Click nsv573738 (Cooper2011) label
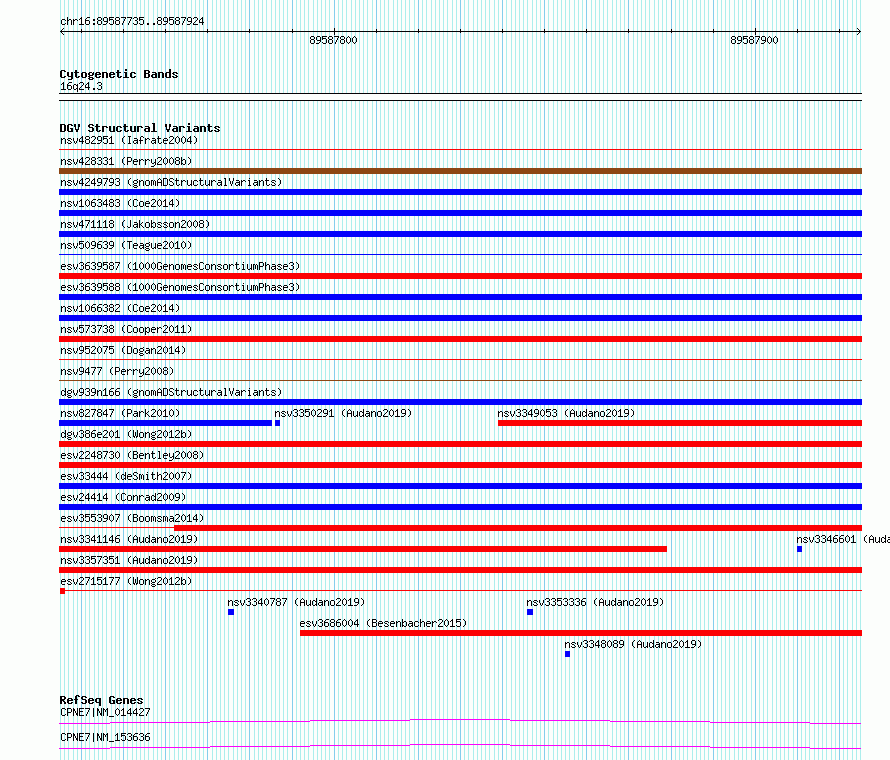 click(126, 329)
